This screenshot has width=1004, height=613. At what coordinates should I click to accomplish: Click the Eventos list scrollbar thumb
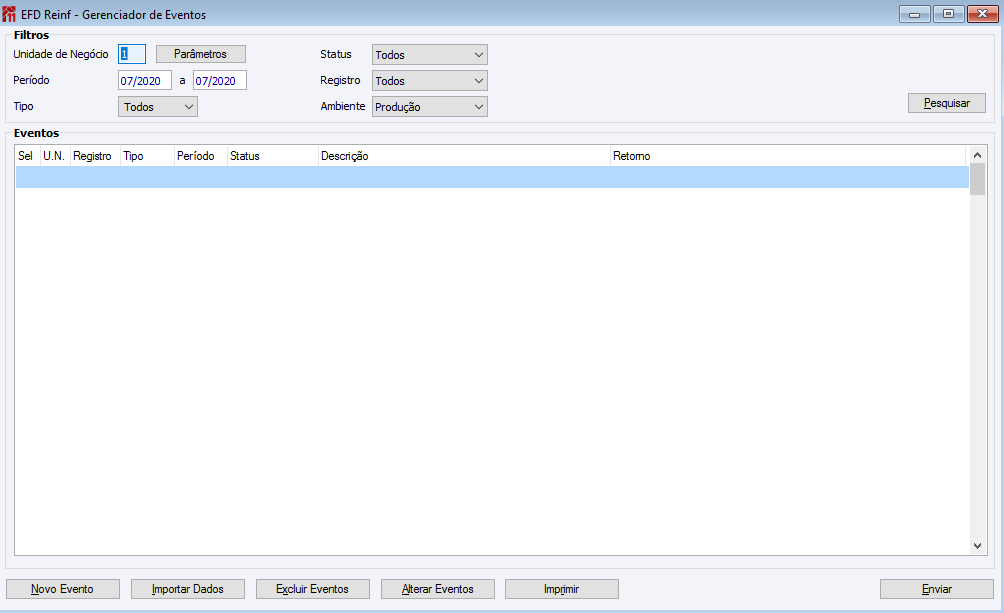click(x=977, y=179)
